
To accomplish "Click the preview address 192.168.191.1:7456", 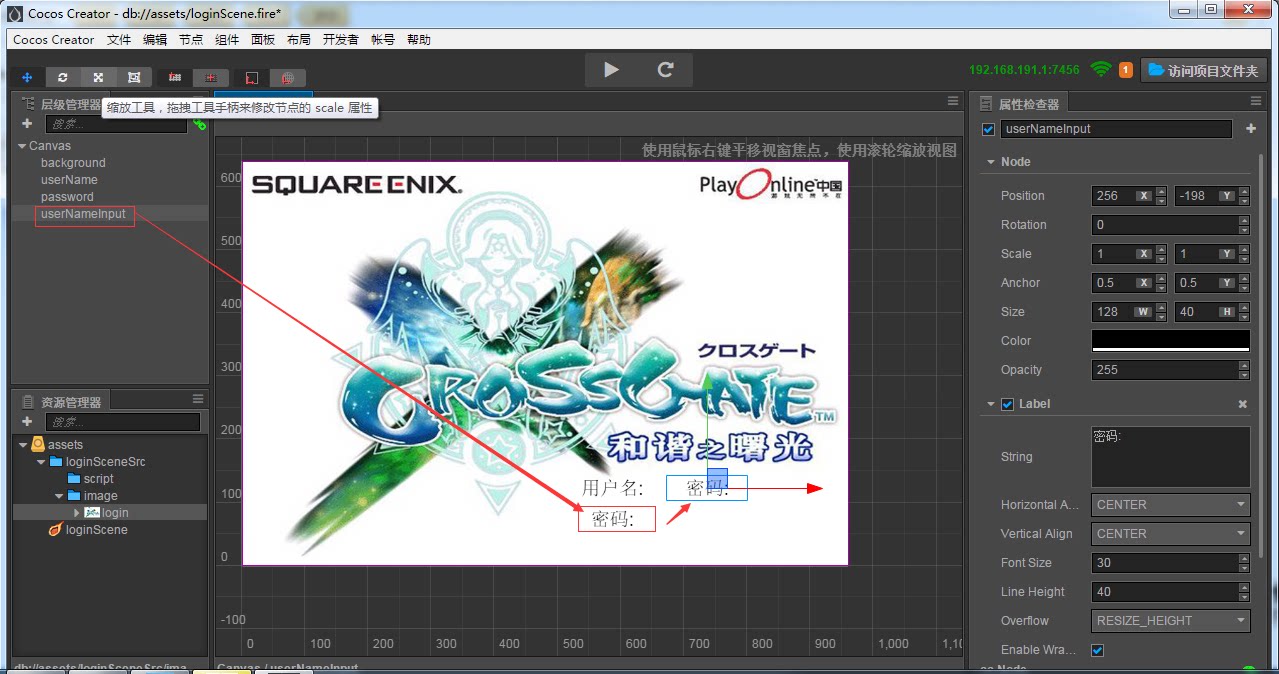I will [1024, 70].
